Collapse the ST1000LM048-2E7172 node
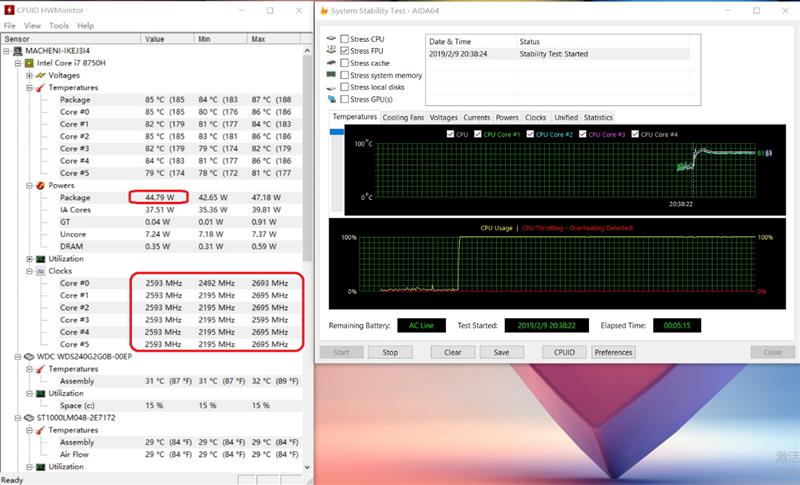 tap(18, 418)
